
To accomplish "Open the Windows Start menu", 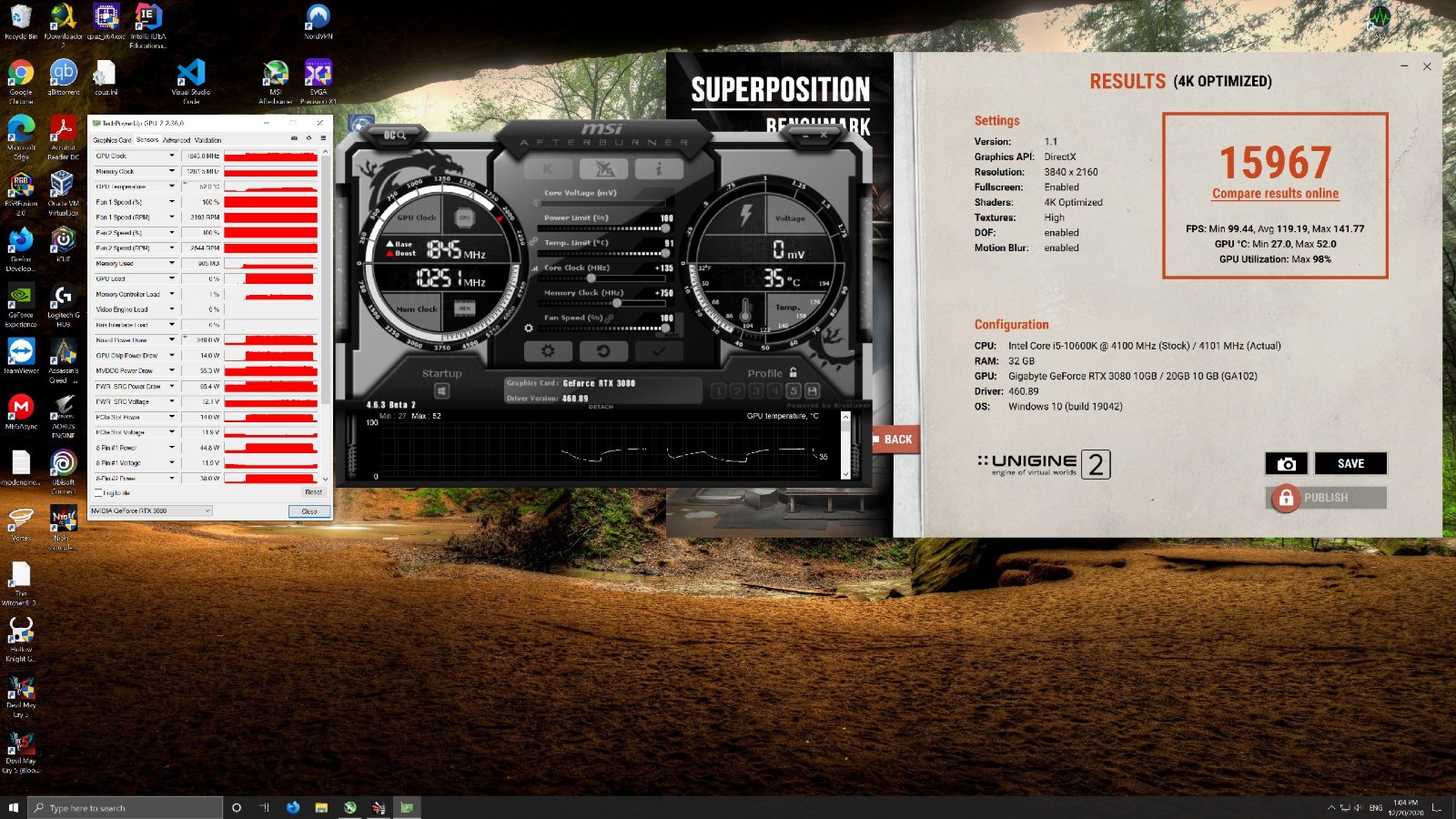I will click(14, 808).
